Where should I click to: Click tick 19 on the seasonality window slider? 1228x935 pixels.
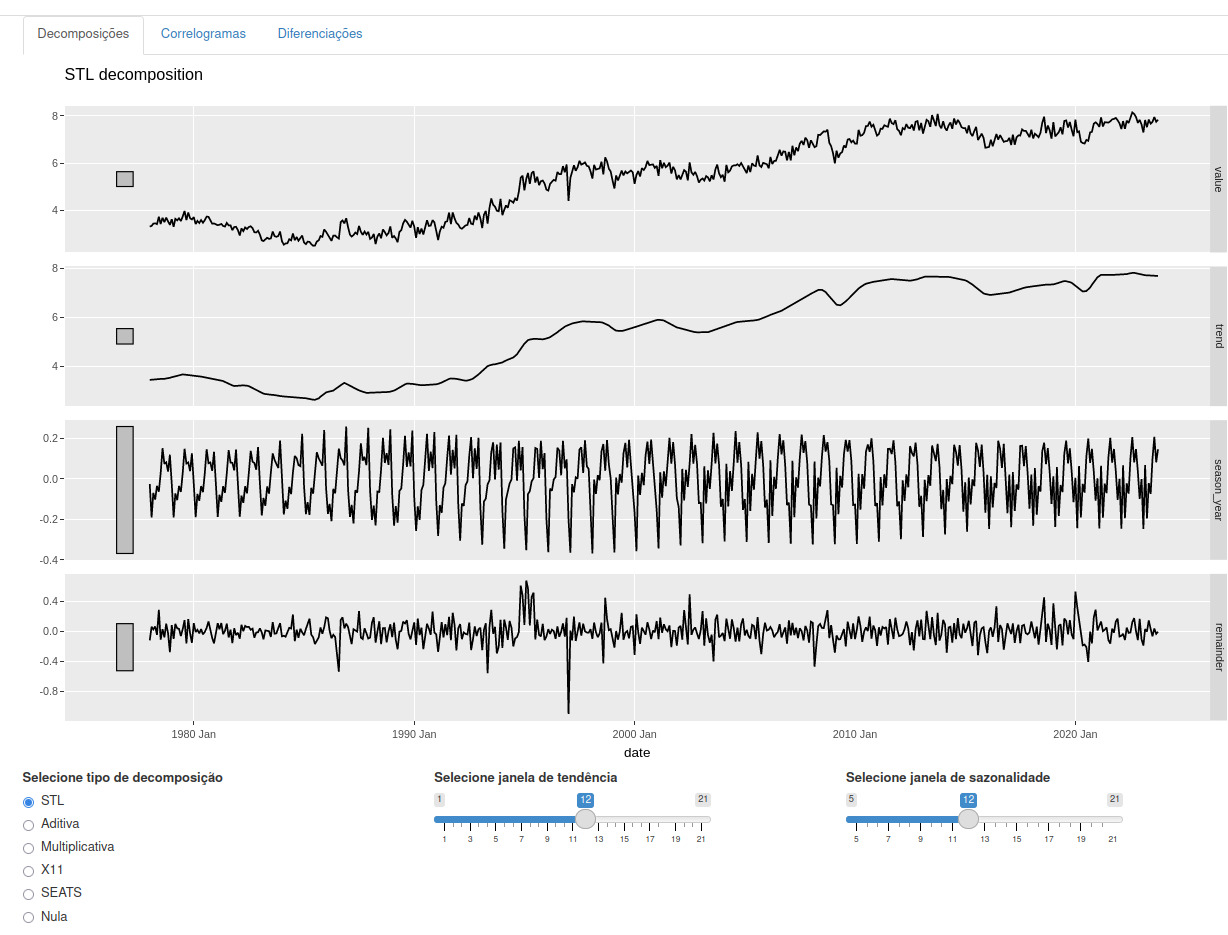pyautogui.click(x=1080, y=839)
